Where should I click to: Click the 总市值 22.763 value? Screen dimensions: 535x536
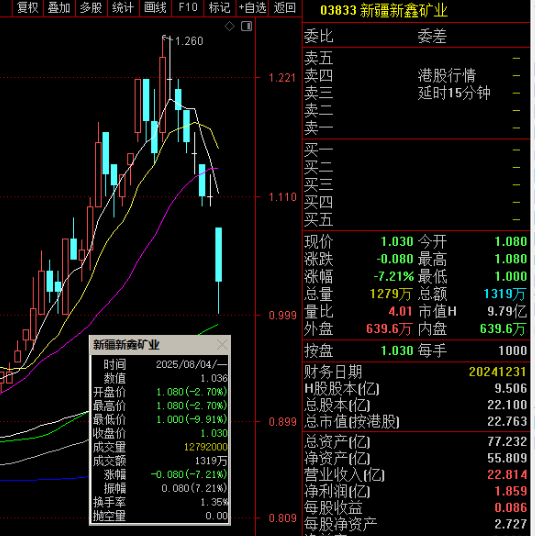[x=507, y=421]
